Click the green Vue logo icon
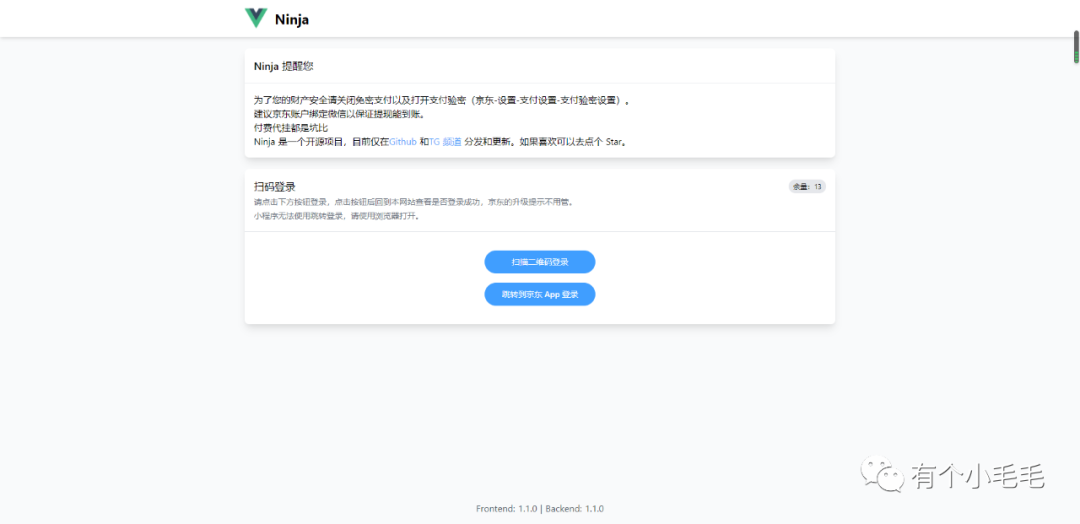 coord(256,19)
